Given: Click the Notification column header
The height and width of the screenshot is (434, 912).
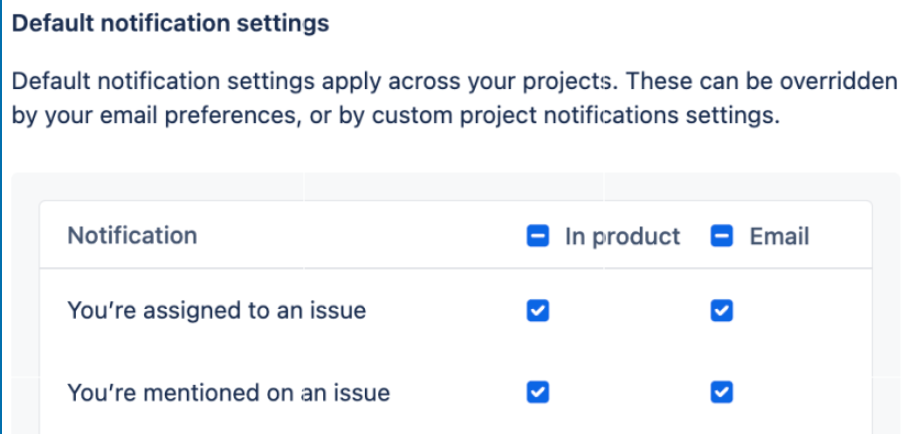Looking at the screenshot, I should tap(132, 236).
